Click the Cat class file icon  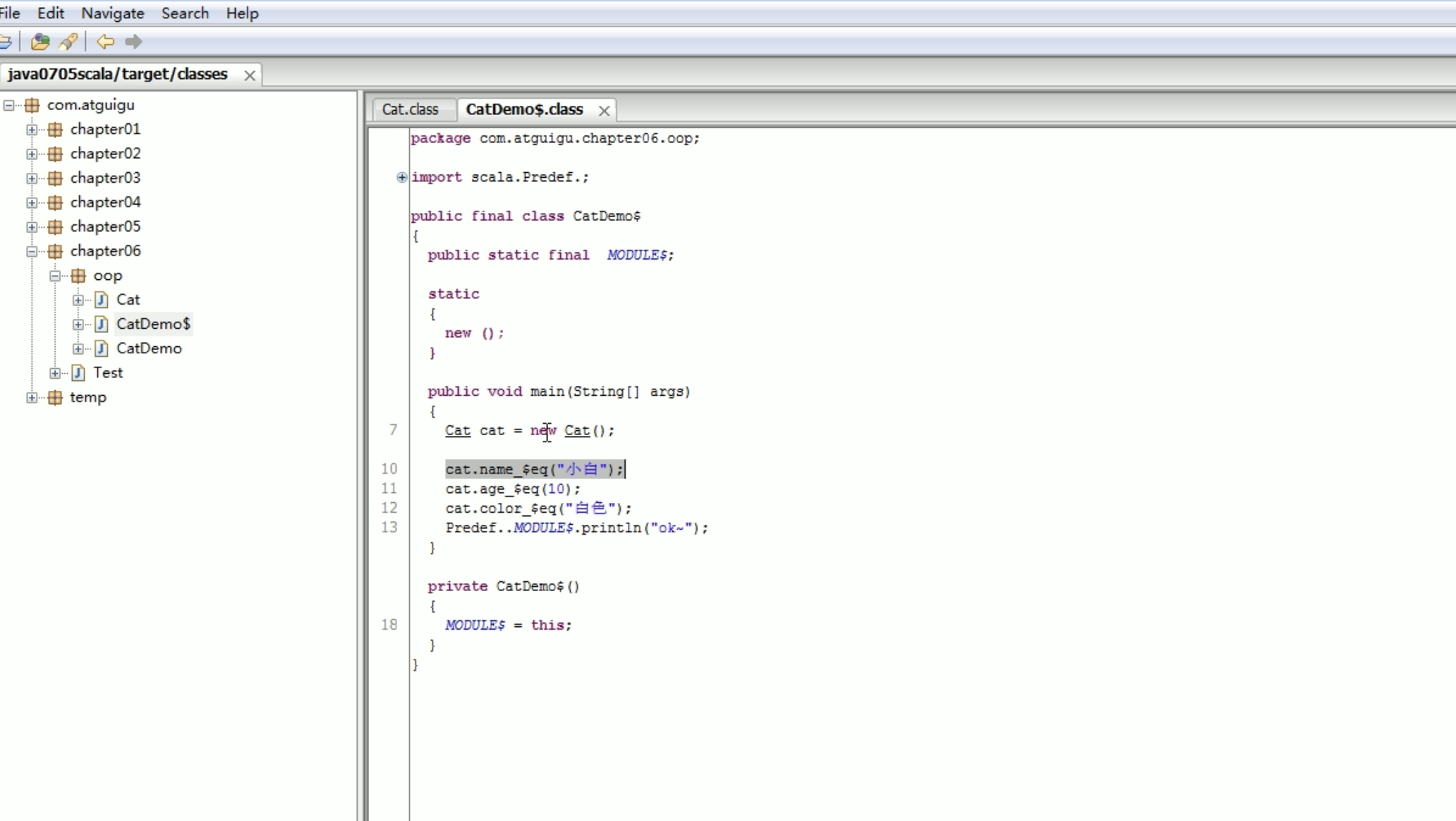coord(102,300)
